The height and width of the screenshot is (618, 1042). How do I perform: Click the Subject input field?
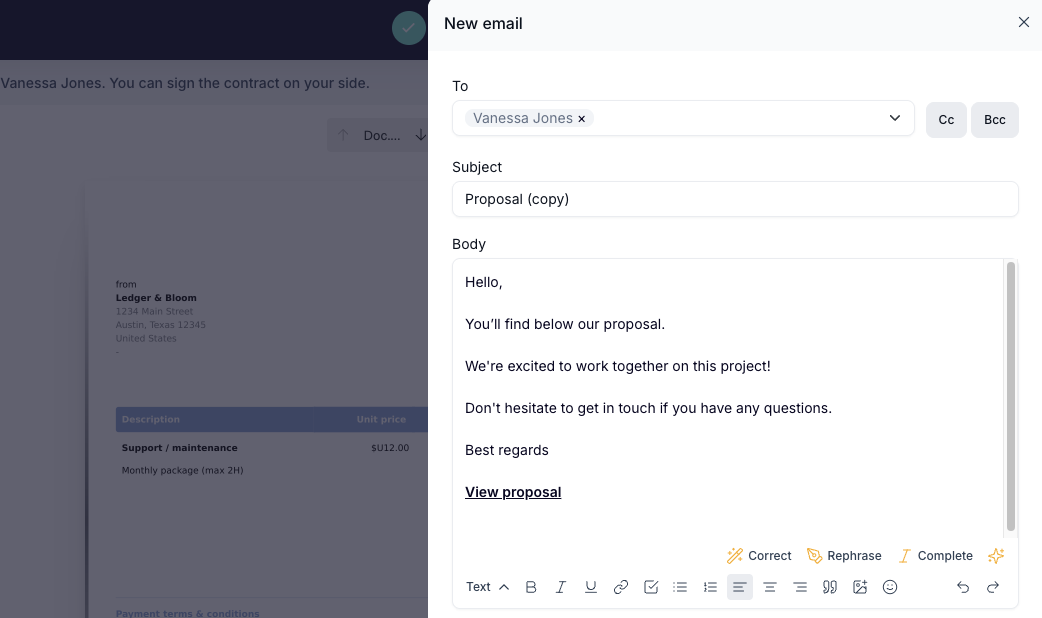[735, 199]
